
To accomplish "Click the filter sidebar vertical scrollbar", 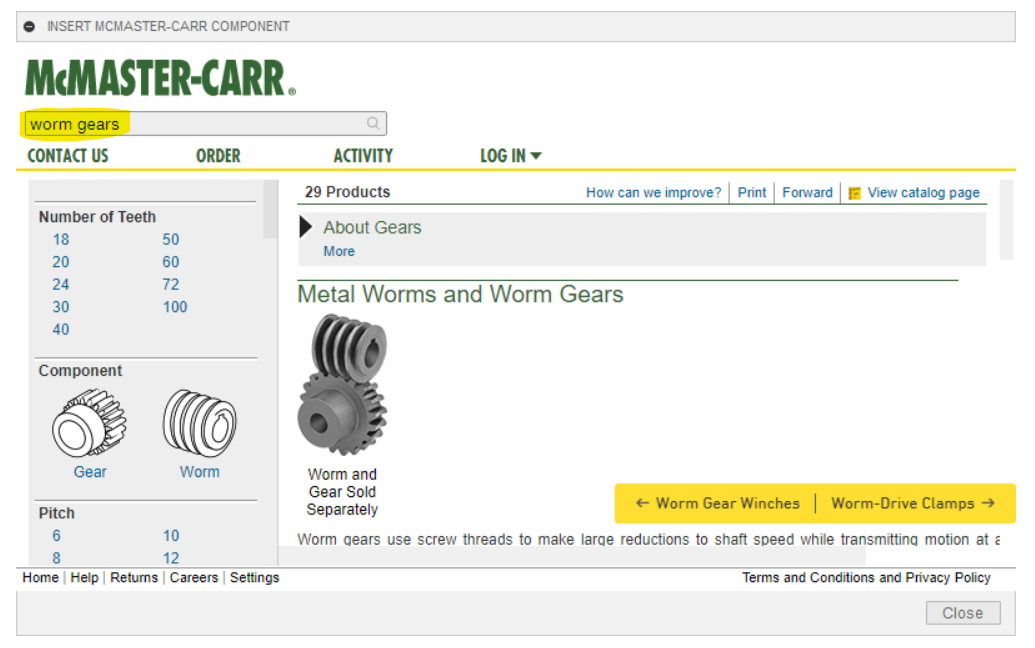I will pyautogui.click(x=270, y=209).
